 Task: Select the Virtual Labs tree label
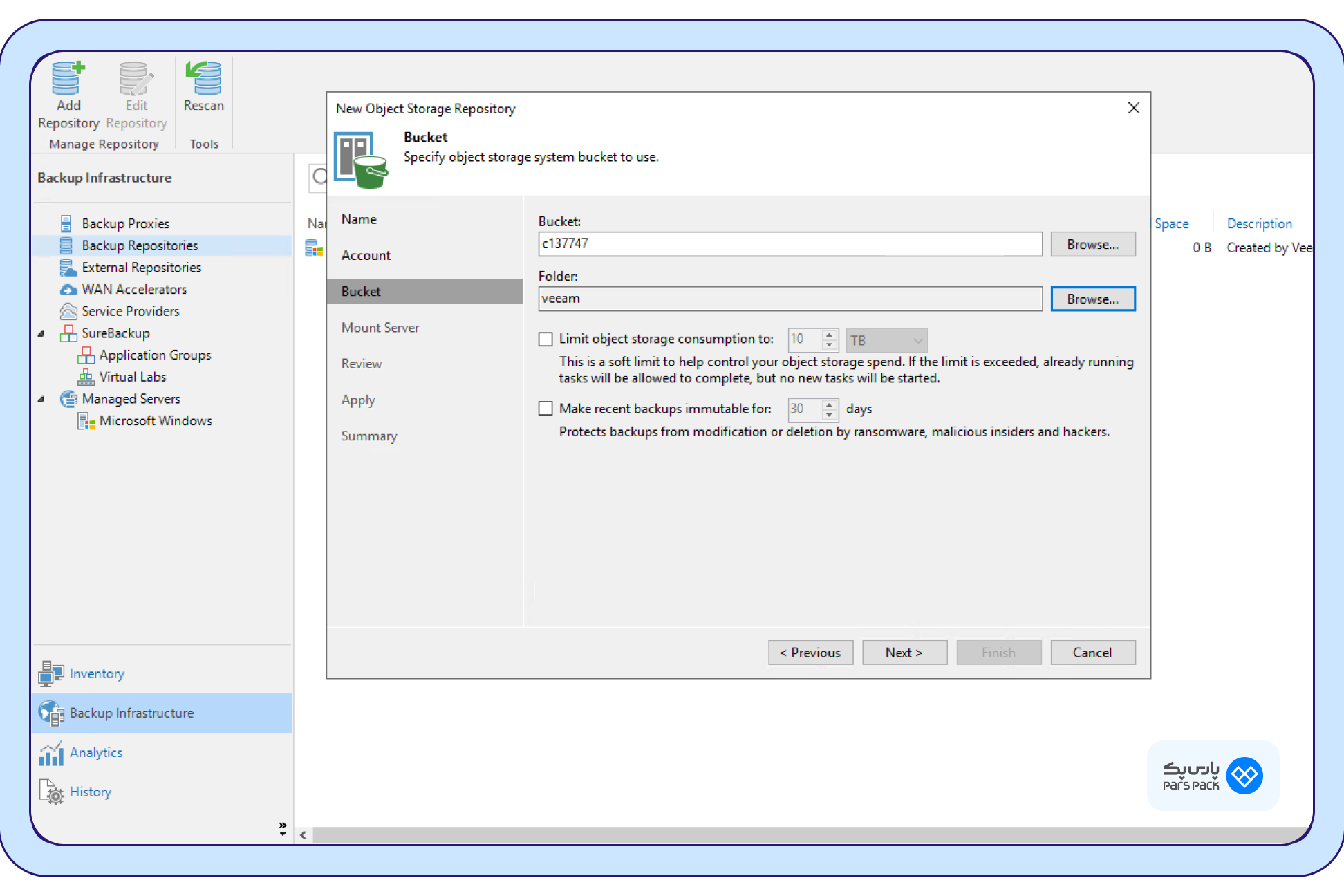tap(133, 377)
